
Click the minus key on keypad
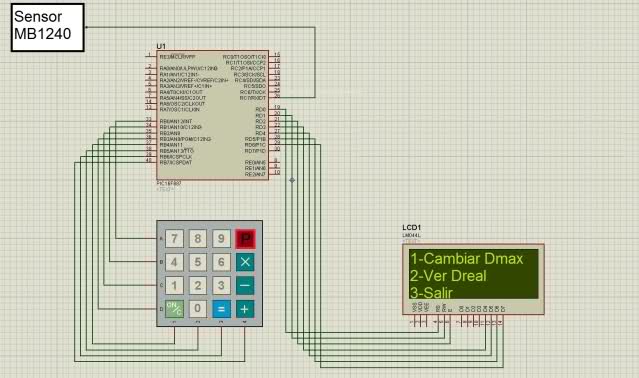tap(245, 286)
